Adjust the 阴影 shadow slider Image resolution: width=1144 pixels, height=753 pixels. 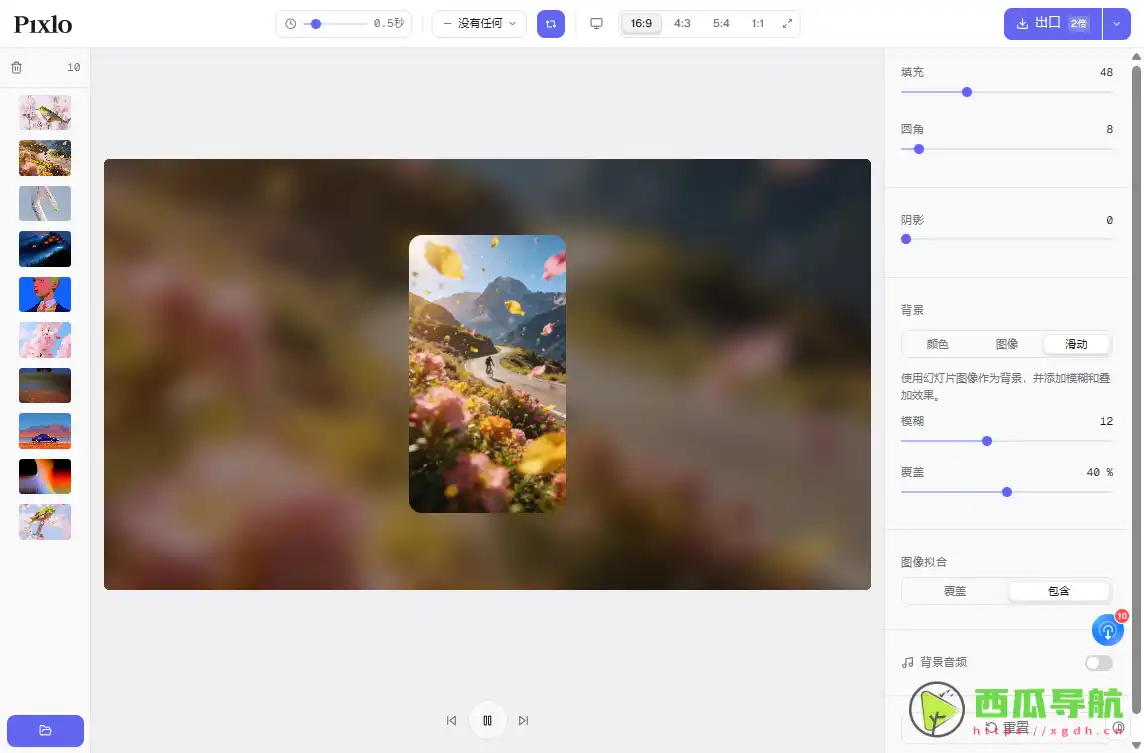[1007, 239]
